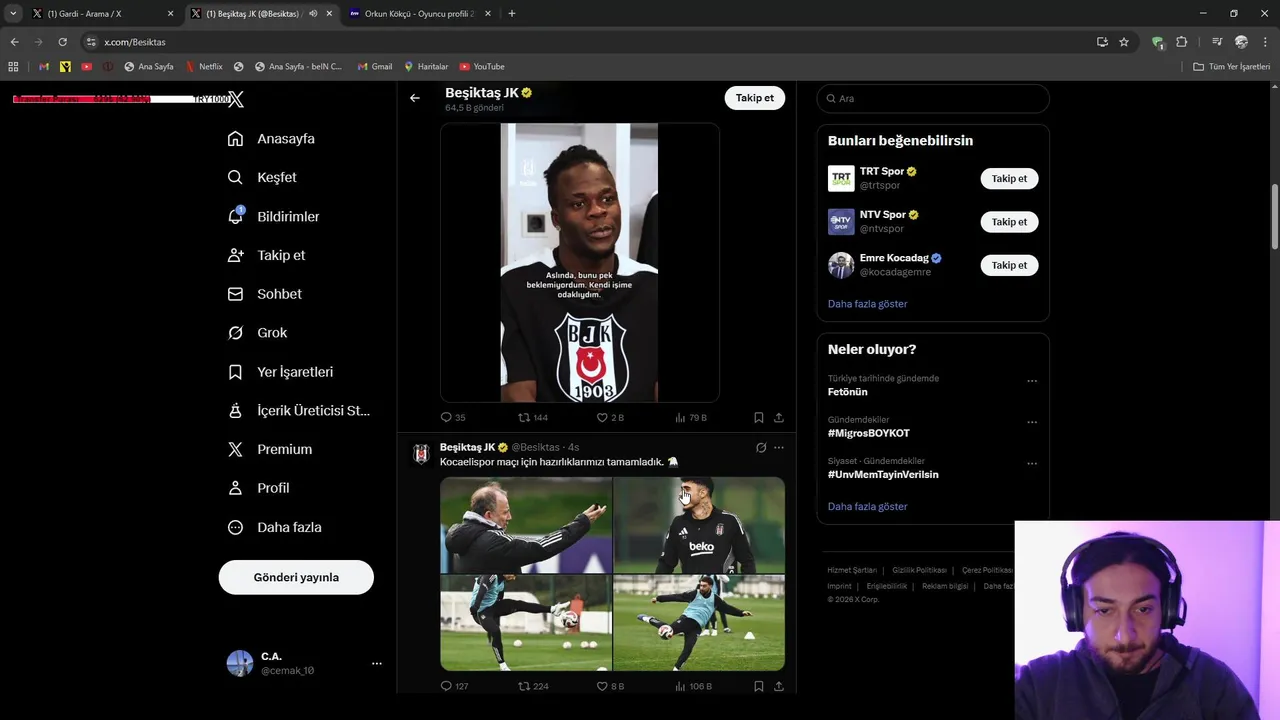Open the #MigrosBOYKOT trend

click(868, 433)
